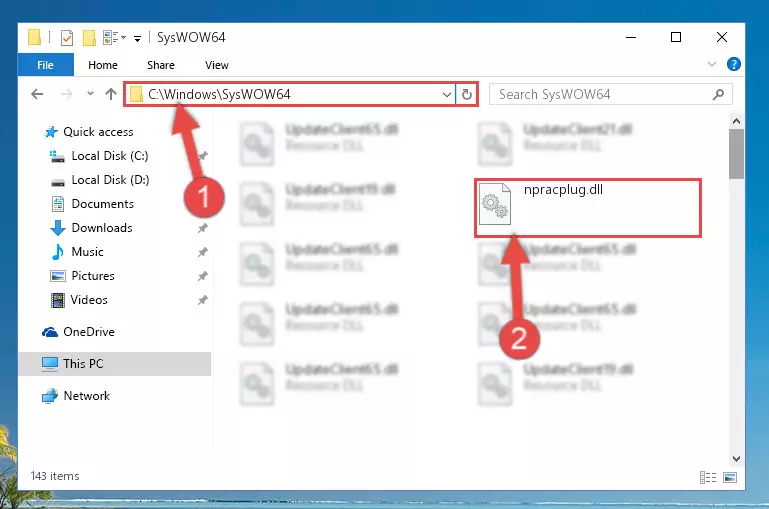The image size is (769, 509).
Task: Click the pin icon beside Pictures
Action: tap(203, 276)
